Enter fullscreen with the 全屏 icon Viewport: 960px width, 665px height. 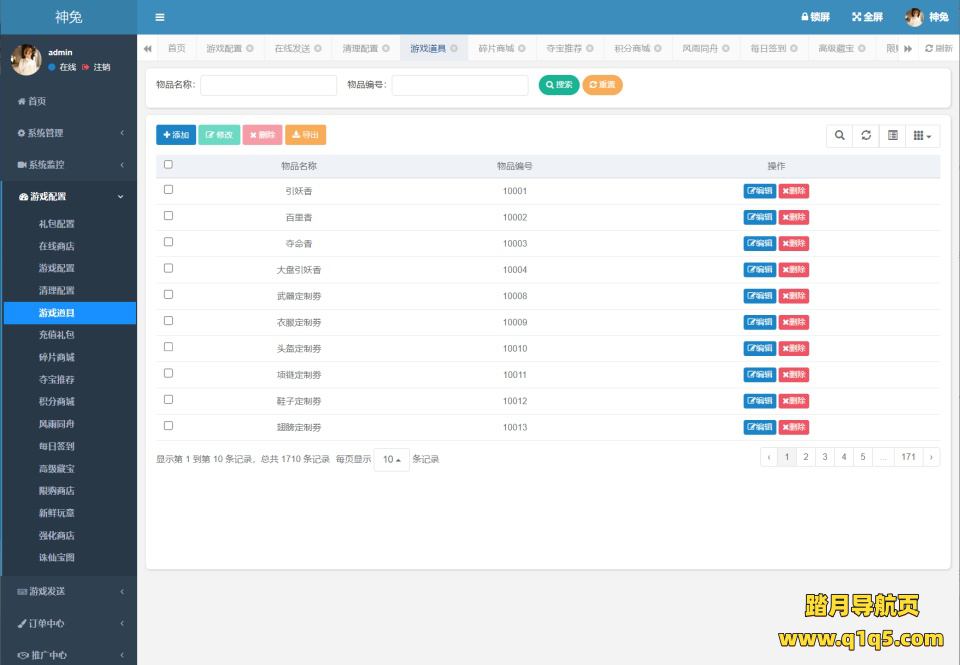pos(867,17)
